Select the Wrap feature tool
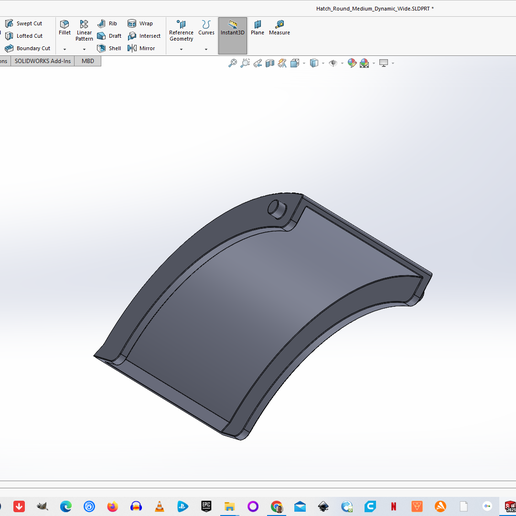Viewport: 516px width, 516px height. [x=140, y=23]
